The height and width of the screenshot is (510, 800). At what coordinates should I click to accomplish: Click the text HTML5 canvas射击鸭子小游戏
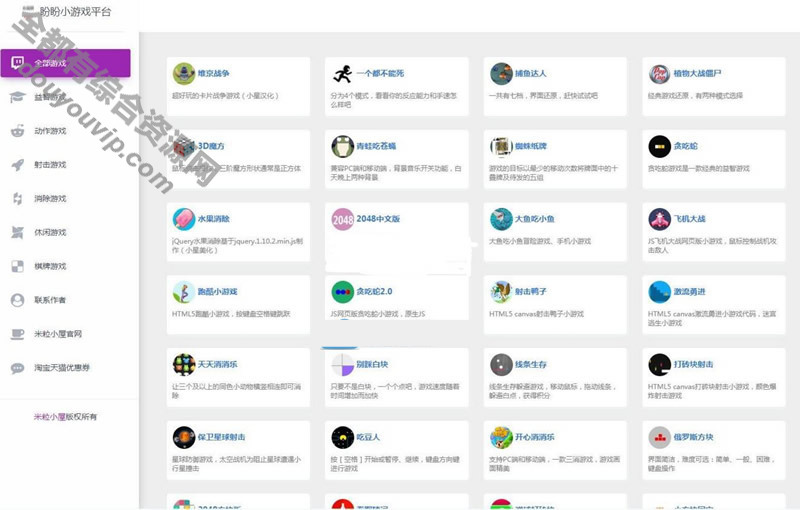pyautogui.click(x=536, y=314)
